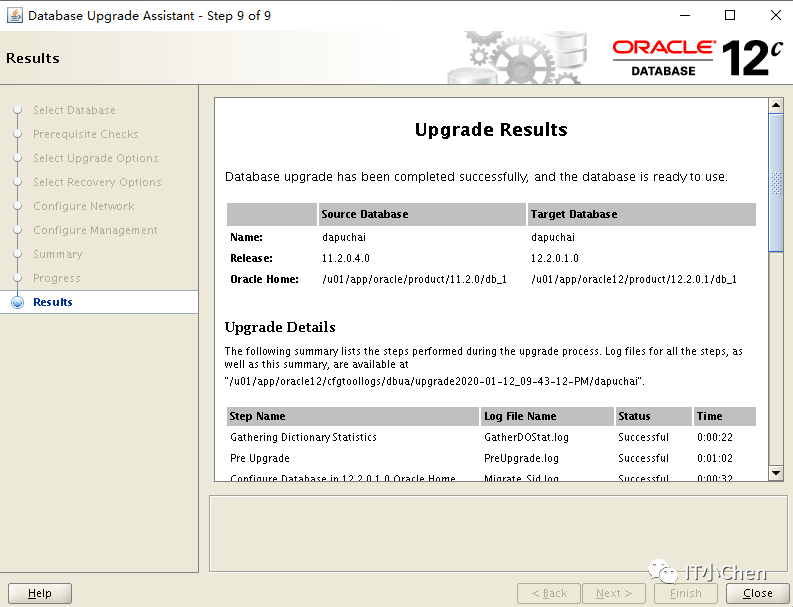Click PreUpgrade.log file name

tap(521, 458)
